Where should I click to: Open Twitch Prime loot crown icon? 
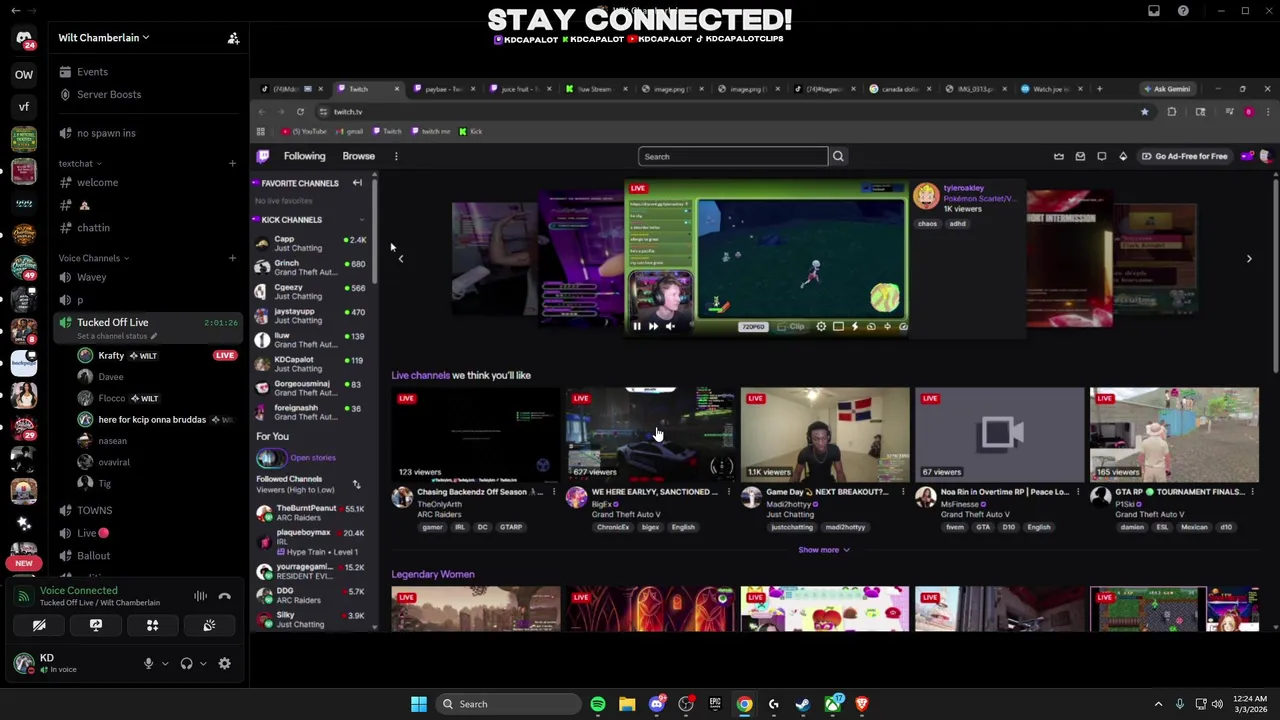pyautogui.click(x=1059, y=156)
